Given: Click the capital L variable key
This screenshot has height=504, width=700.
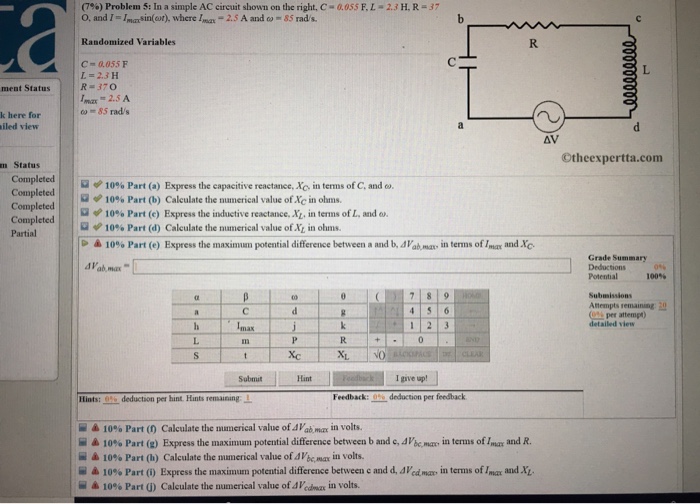Looking at the screenshot, I should (x=196, y=341).
